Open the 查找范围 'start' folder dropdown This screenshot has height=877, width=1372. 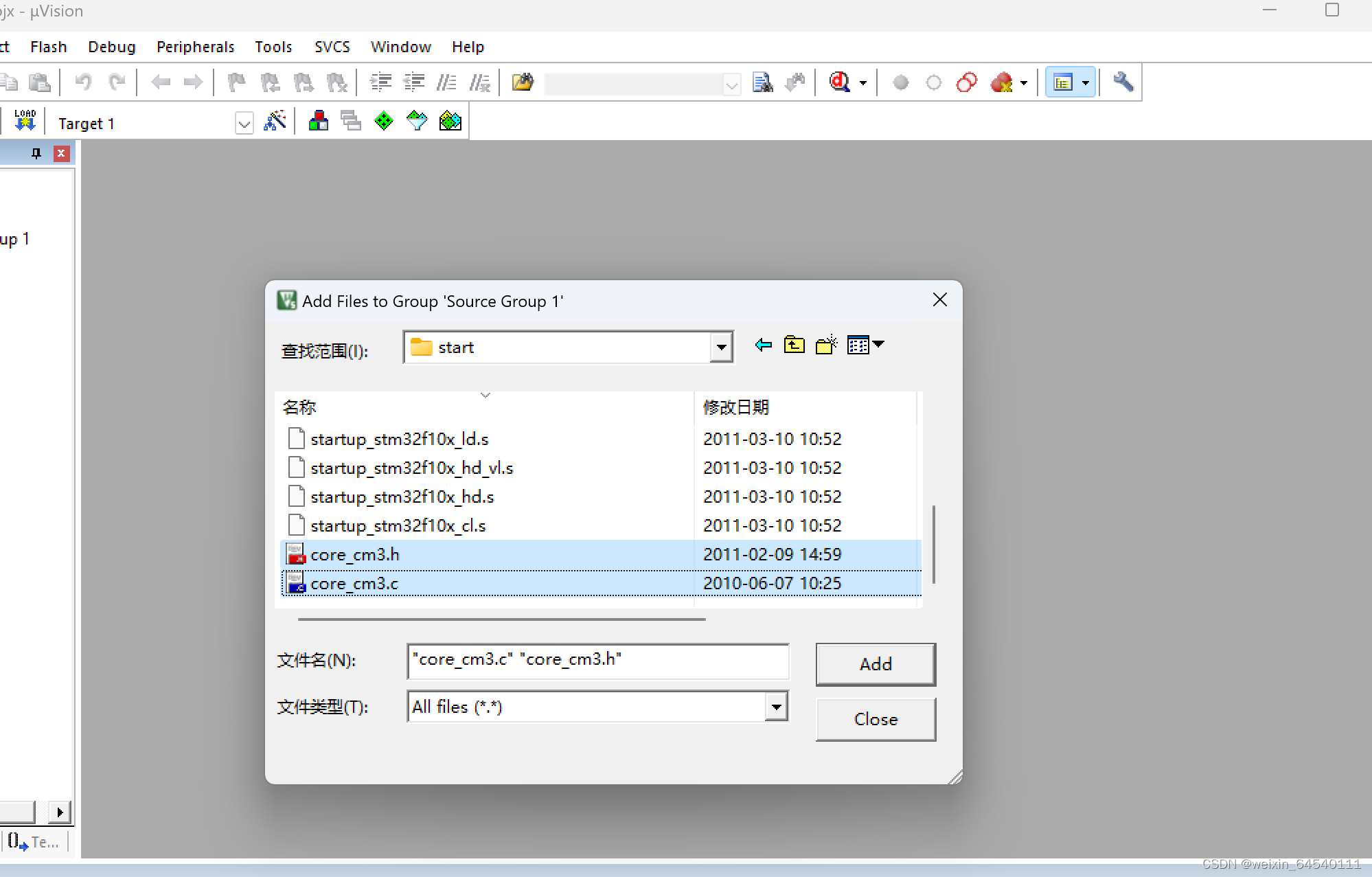pos(721,348)
